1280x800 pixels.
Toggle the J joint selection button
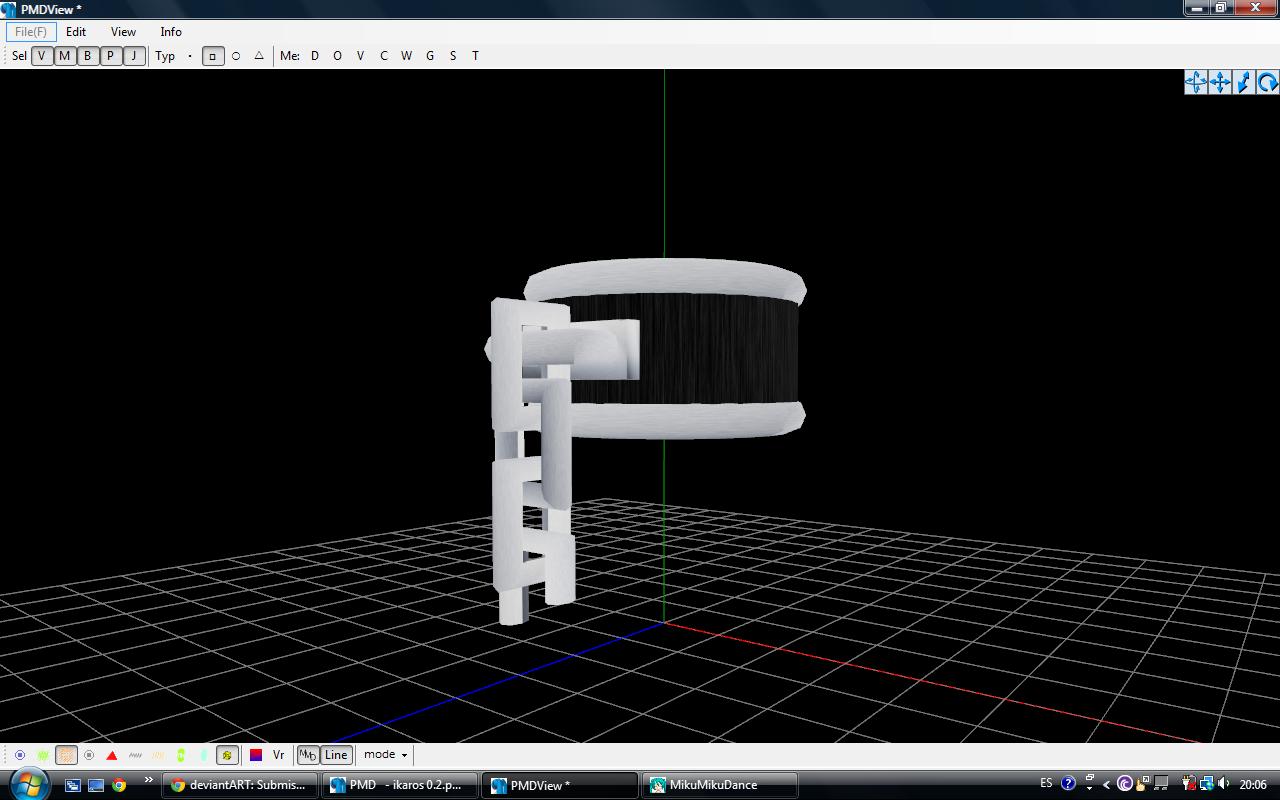click(134, 56)
